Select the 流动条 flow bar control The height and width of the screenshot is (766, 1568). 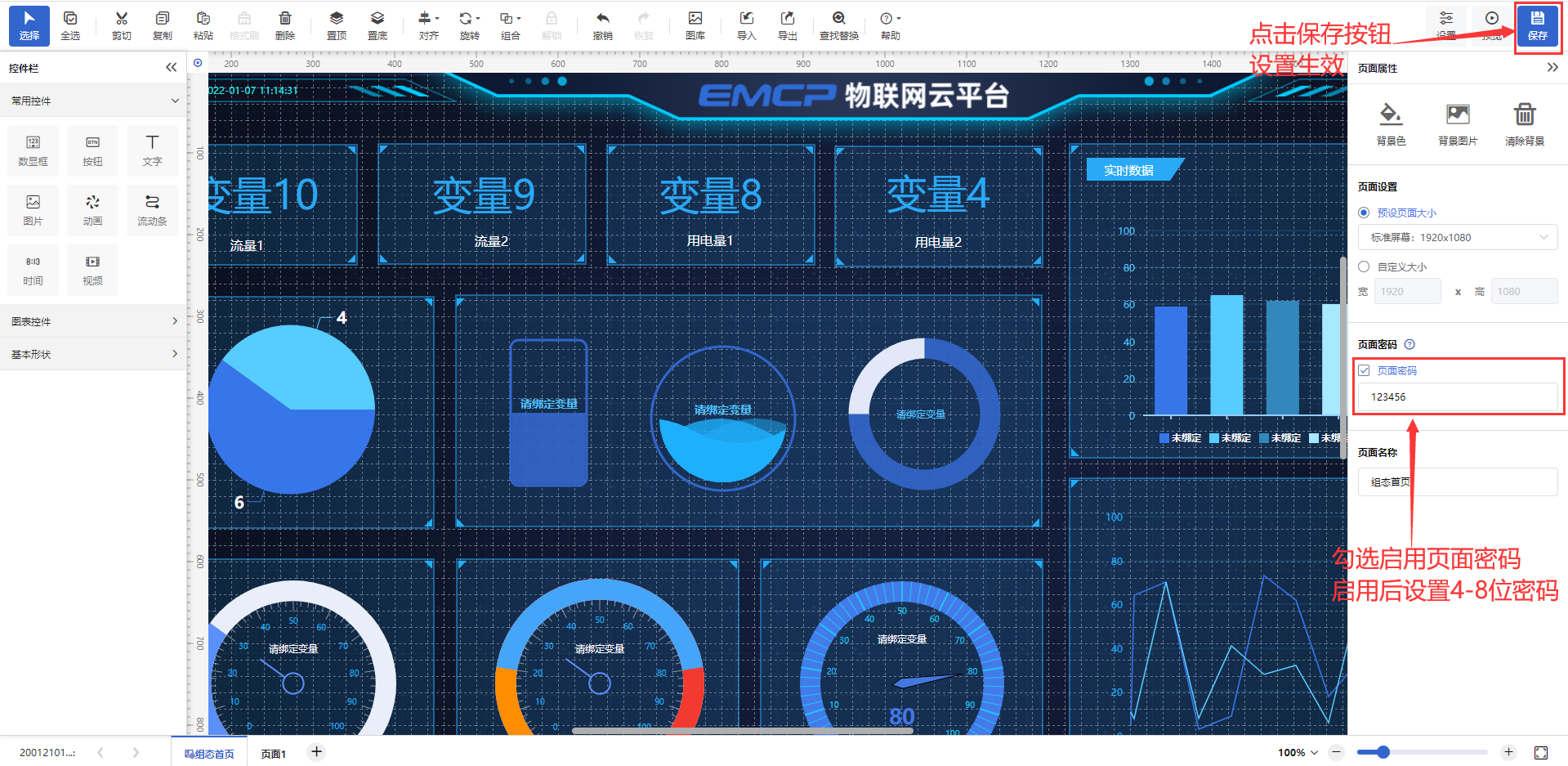click(x=152, y=210)
